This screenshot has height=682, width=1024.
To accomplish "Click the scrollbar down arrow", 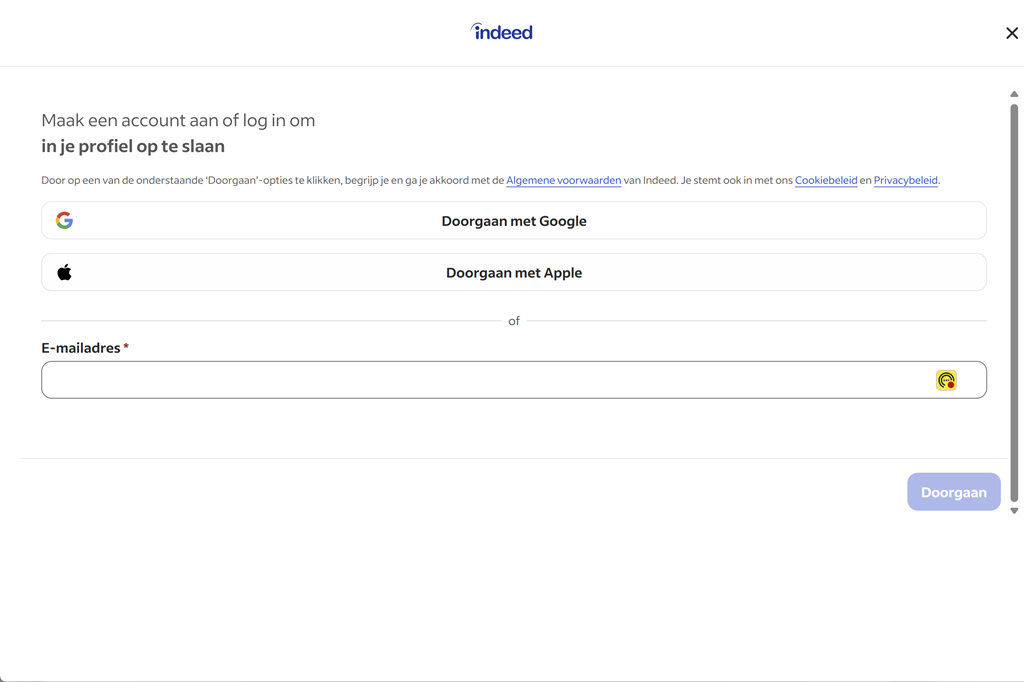I will tap(1014, 511).
